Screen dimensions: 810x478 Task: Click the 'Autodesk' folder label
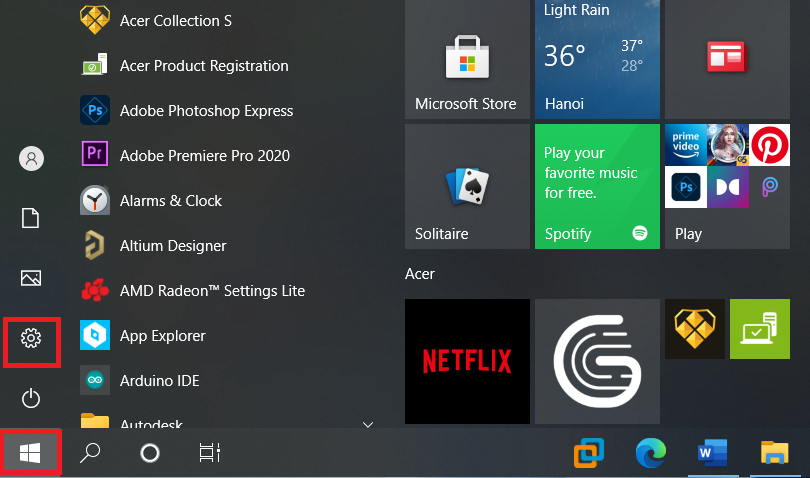point(151,424)
